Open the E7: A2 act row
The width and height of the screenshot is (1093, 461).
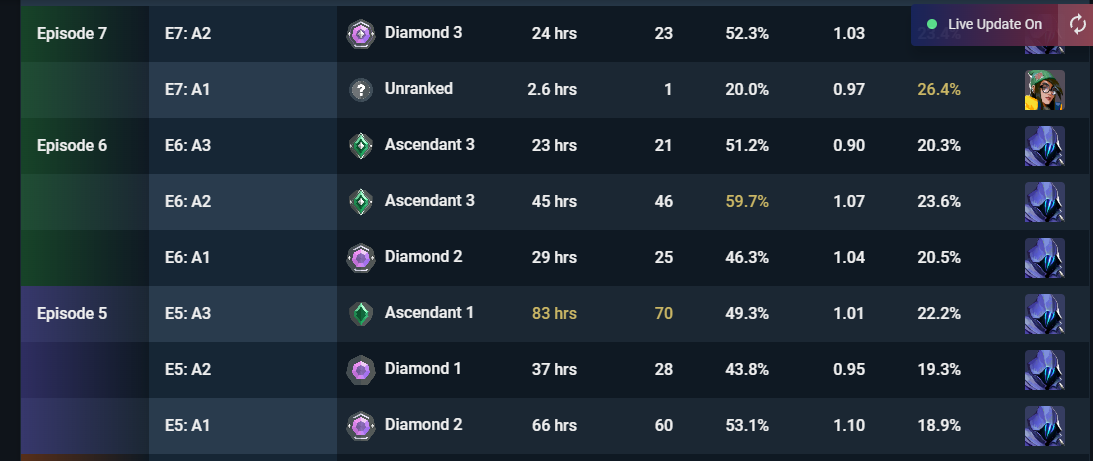click(620, 33)
